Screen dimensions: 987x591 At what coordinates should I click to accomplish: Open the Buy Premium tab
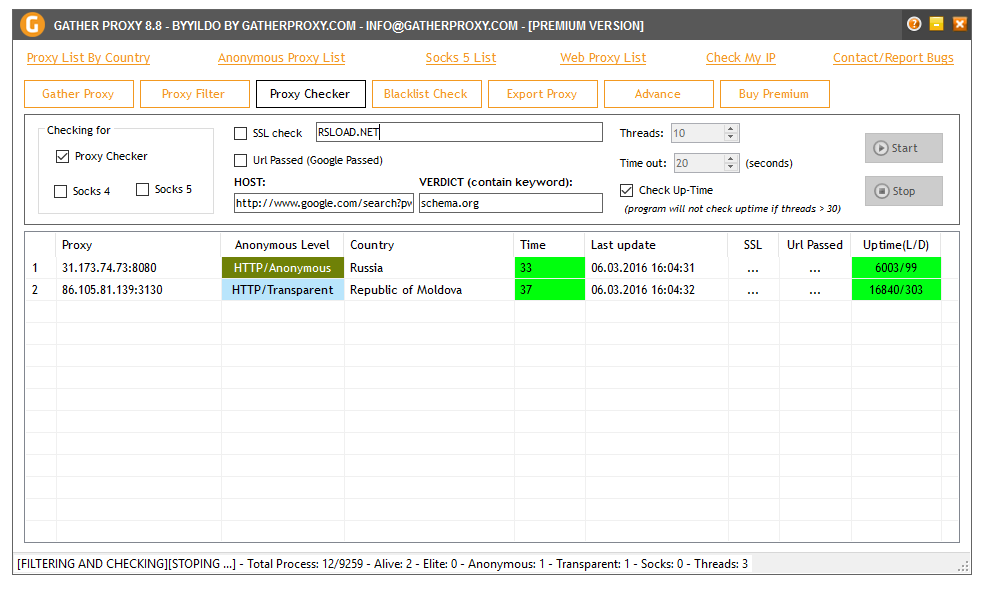774,94
